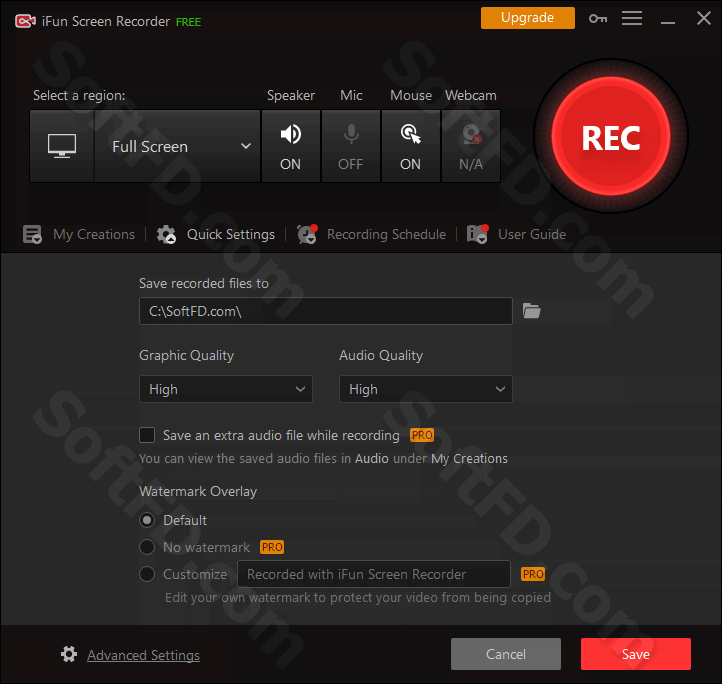The image size is (722, 684).
Task: Open the license key icon
Action: [x=598, y=19]
